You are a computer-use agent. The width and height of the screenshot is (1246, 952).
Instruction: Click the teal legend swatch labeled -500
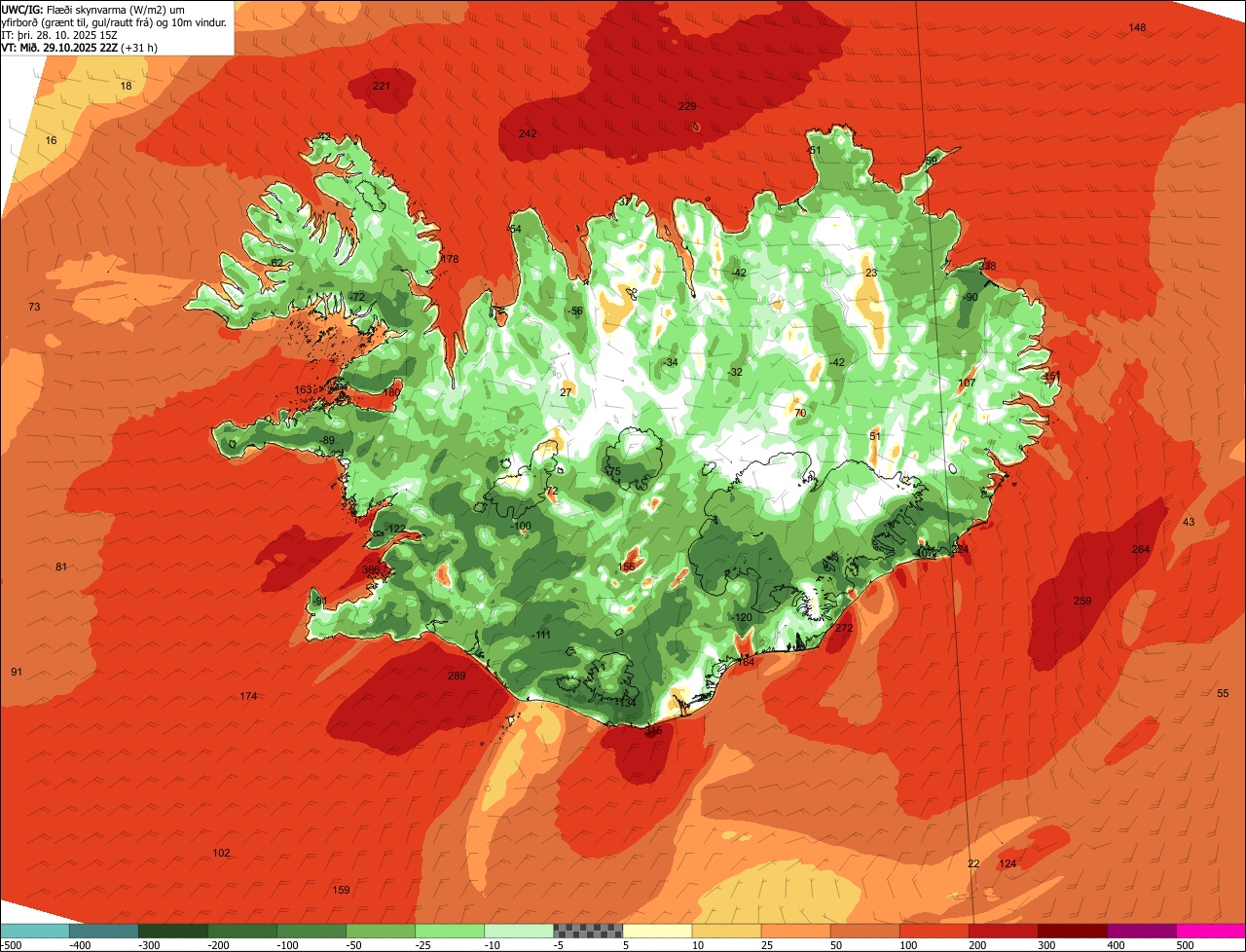(x=34, y=931)
